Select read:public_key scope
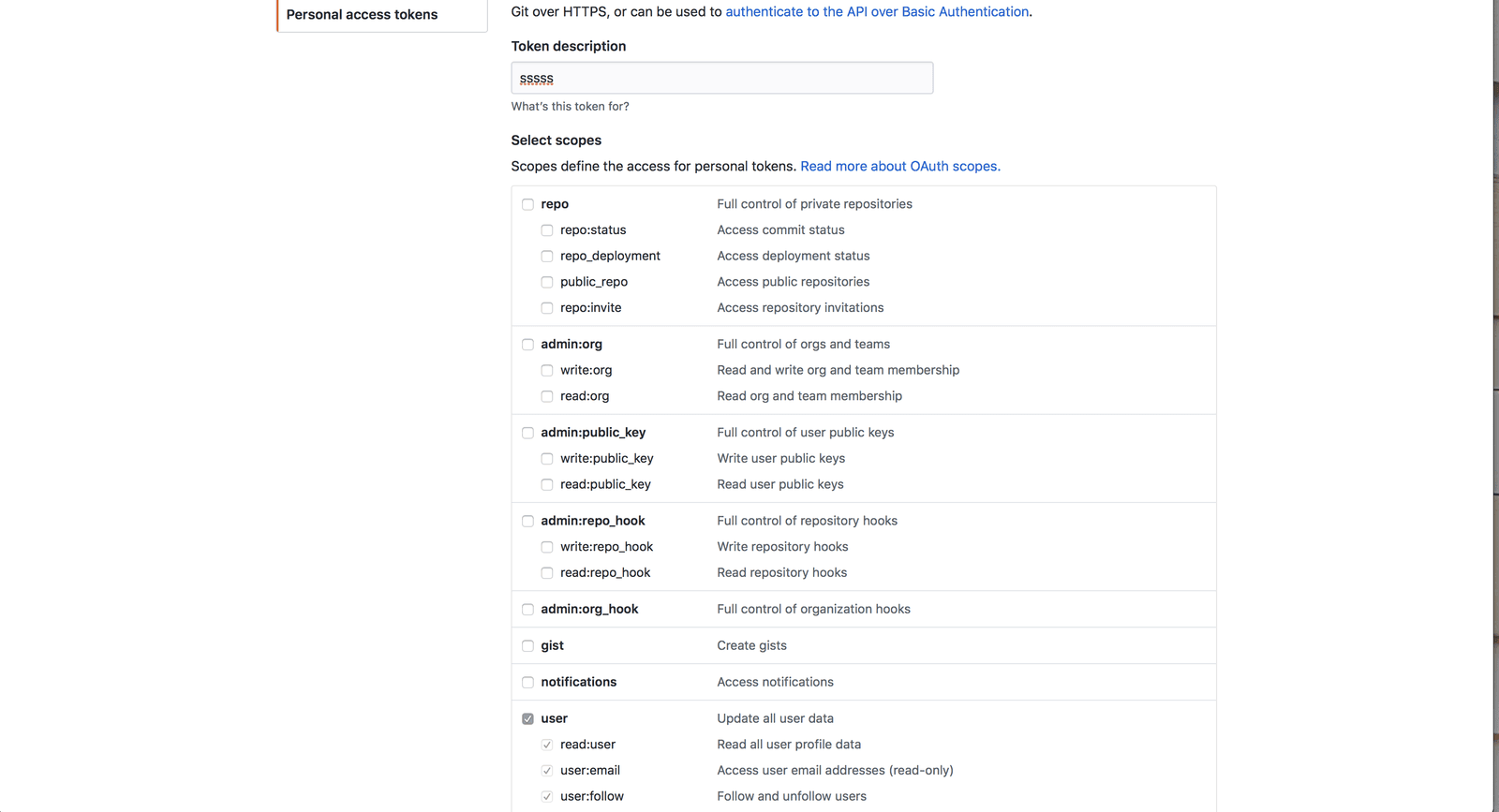 coord(547,485)
